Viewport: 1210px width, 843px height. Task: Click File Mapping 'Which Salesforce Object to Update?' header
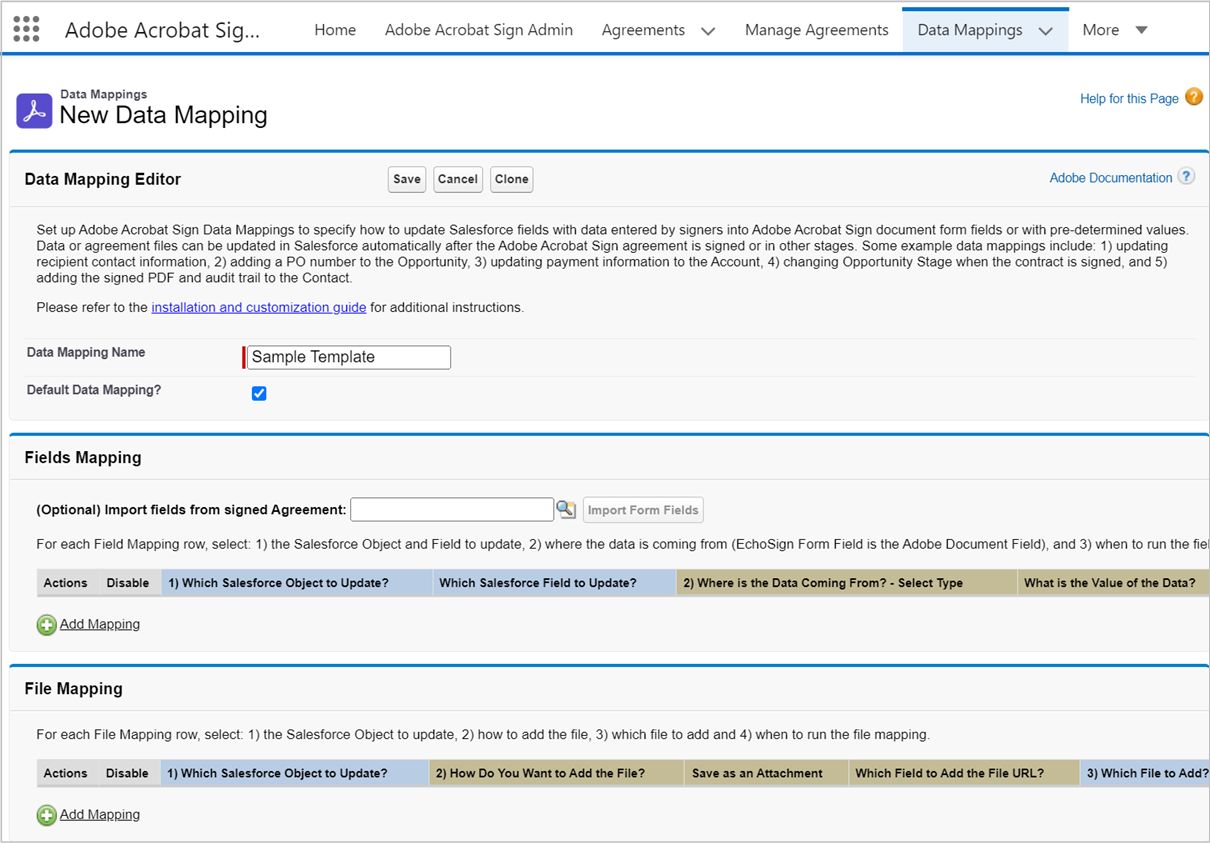pos(295,773)
